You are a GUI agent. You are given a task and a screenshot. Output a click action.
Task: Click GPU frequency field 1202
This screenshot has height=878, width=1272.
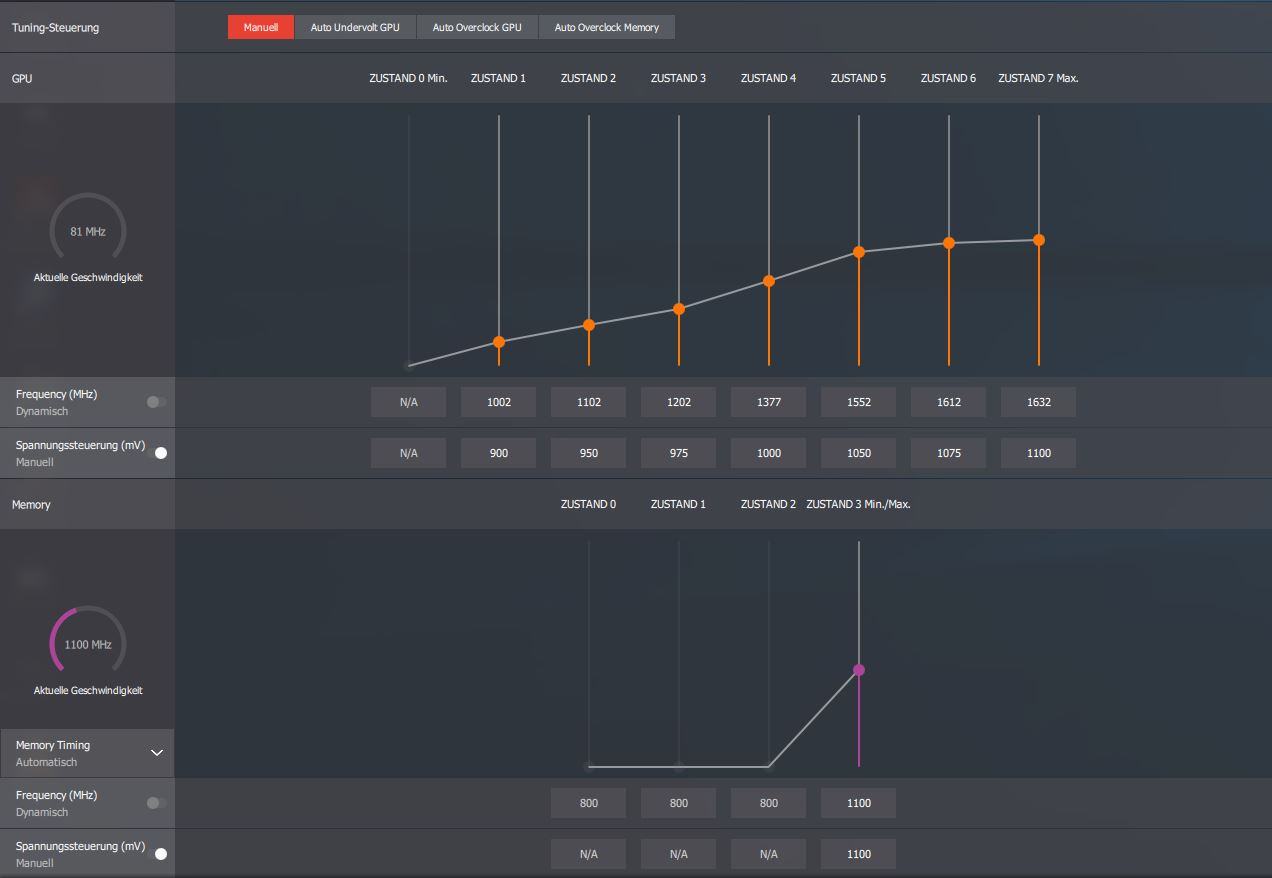(x=679, y=402)
